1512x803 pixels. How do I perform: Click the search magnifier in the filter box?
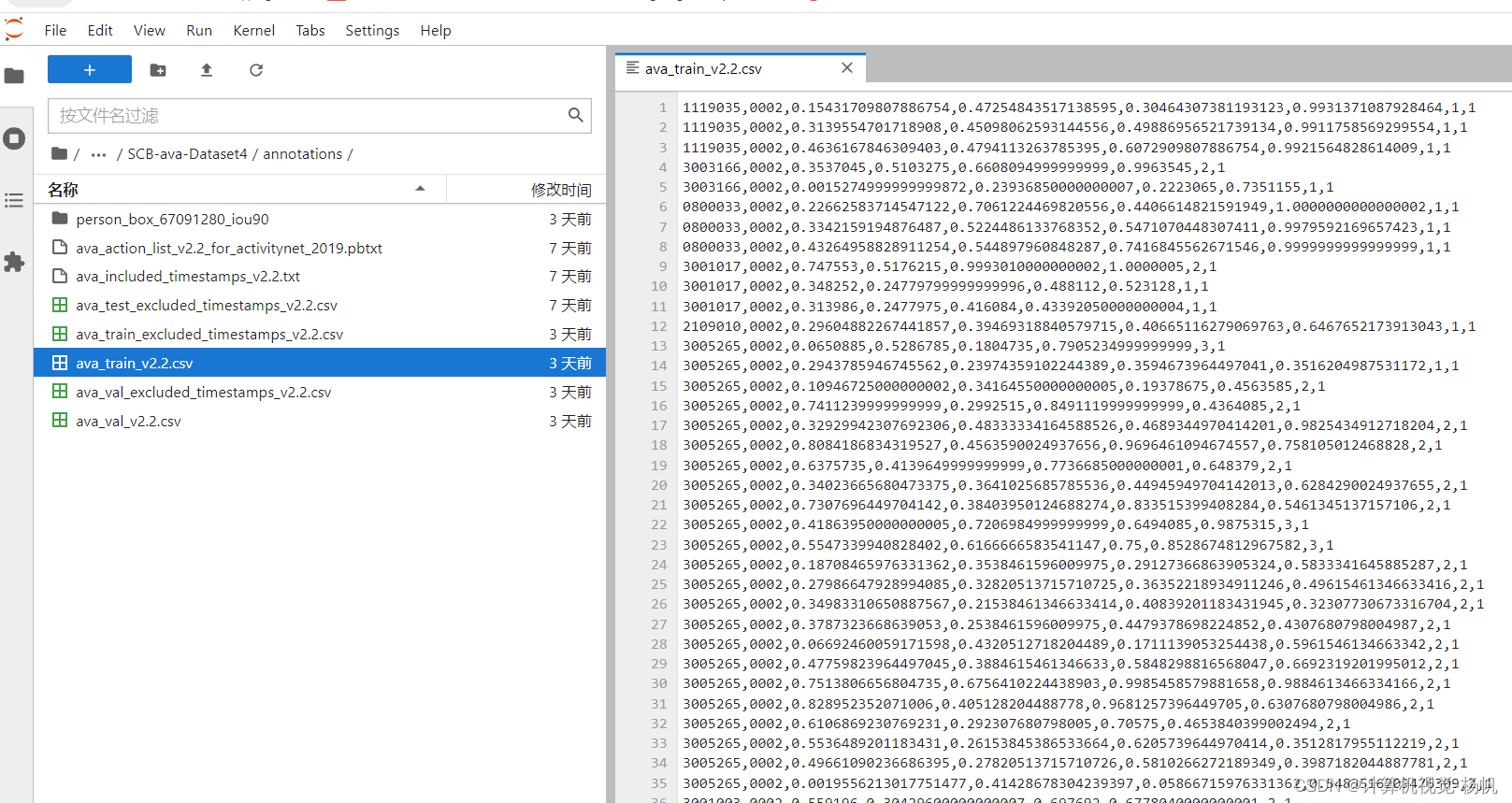click(576, 115)
